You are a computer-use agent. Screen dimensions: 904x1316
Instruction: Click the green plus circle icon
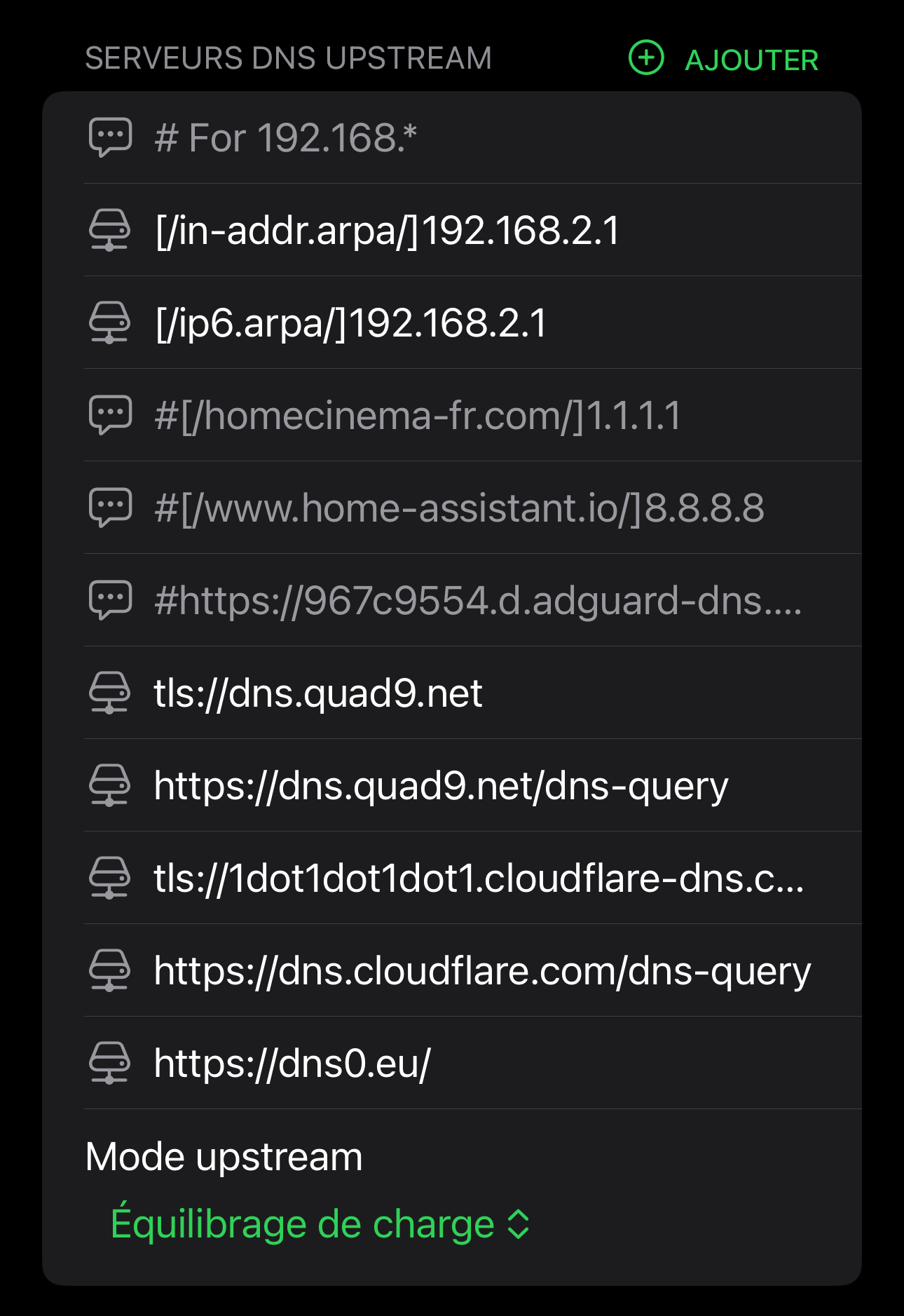coord(645,58)
